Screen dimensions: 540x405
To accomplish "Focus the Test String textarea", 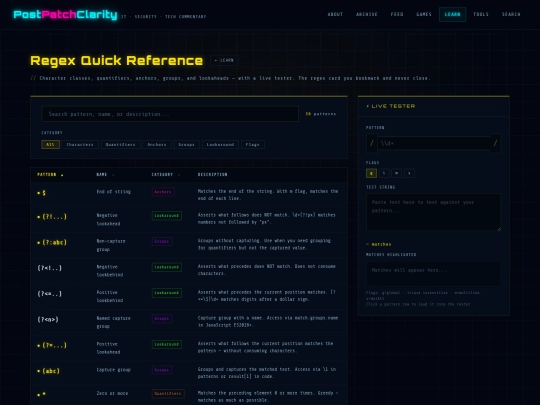I will [x=433, y=212].
